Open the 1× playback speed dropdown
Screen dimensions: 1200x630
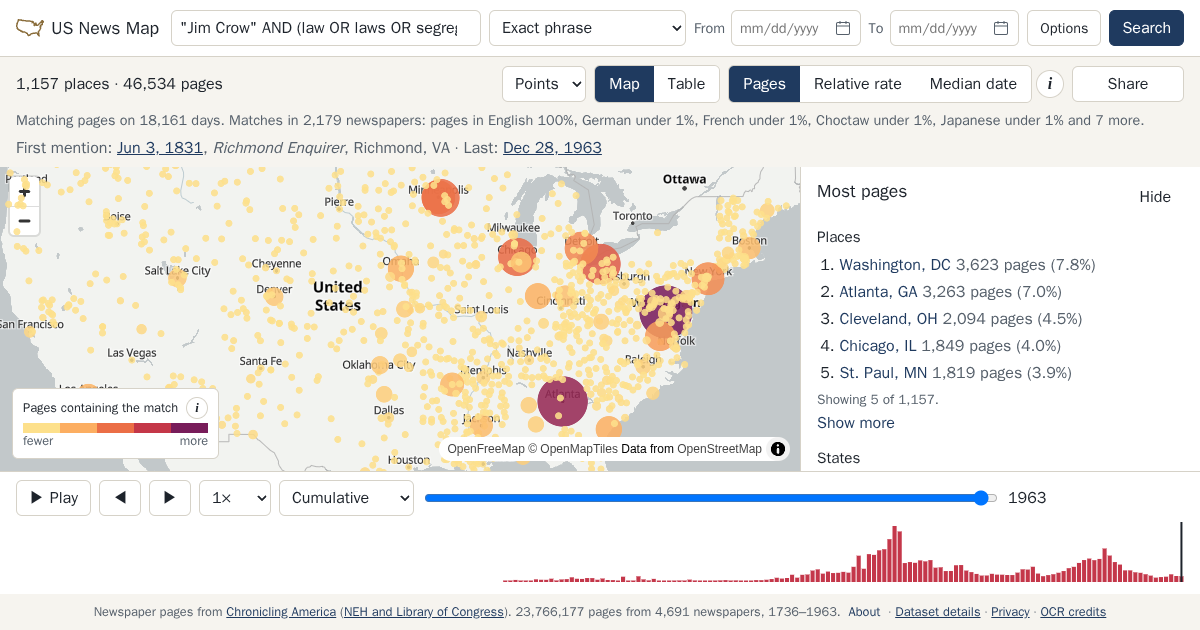click(x=235, y=498)
